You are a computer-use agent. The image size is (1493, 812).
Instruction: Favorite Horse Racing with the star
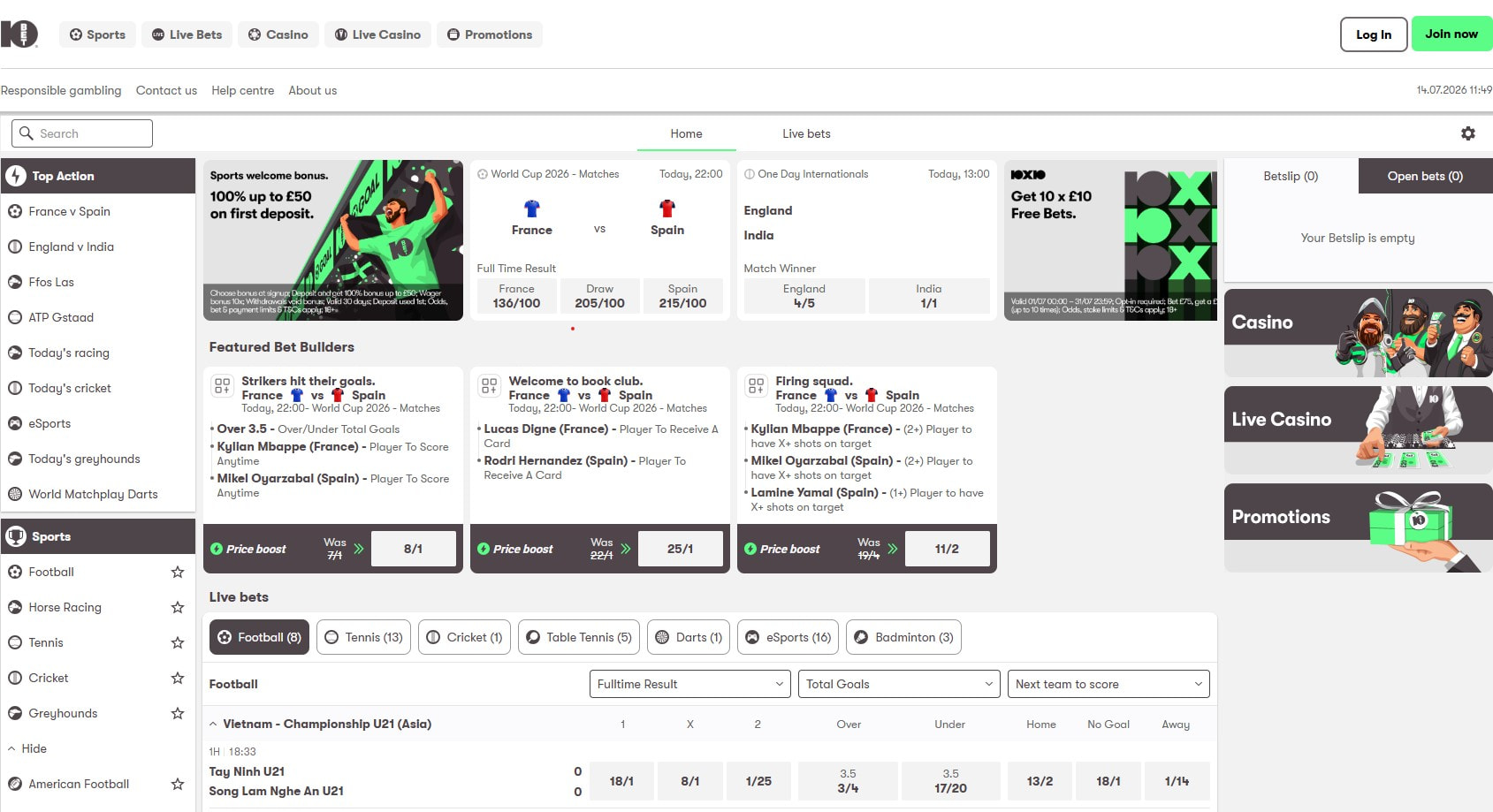178,607
